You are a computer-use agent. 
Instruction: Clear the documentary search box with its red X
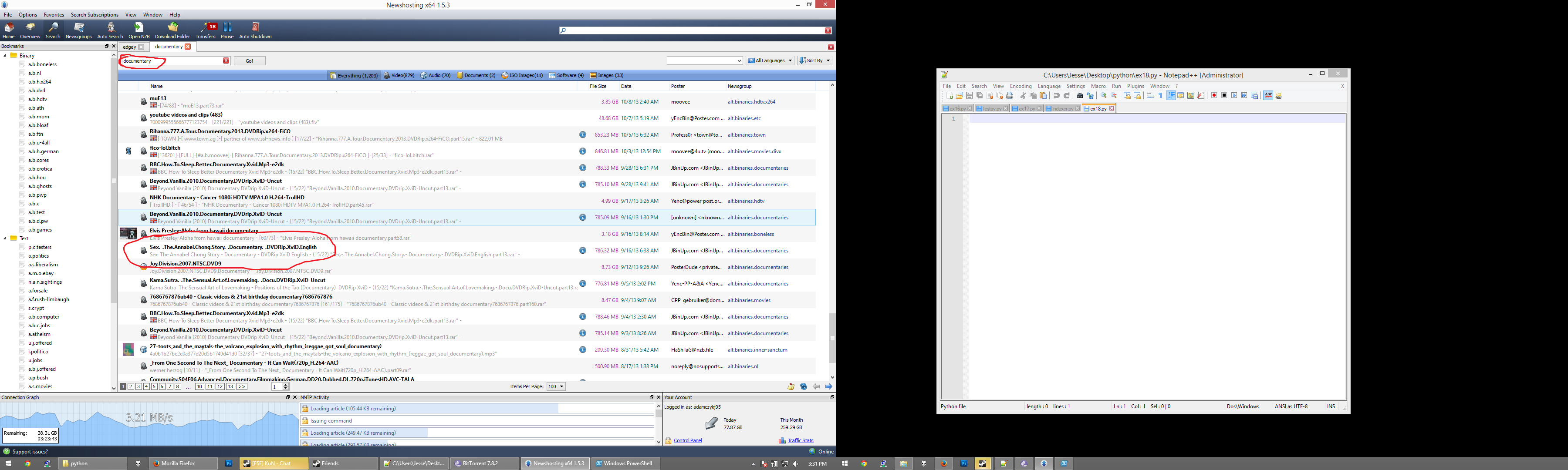pos(226,61)
